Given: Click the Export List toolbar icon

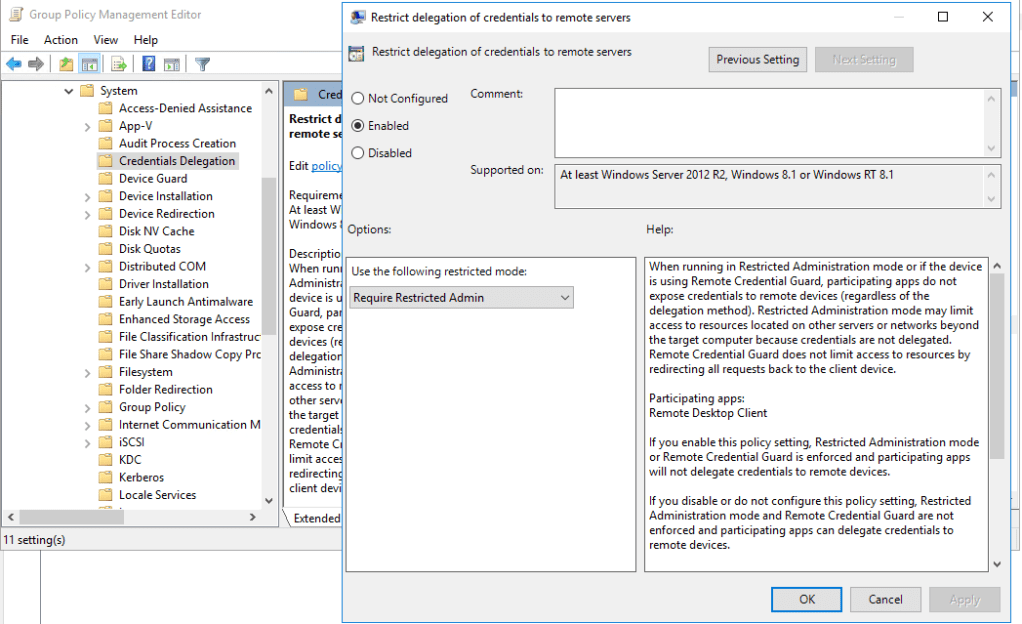Looking at the screenshot, I should pos(119,64).
